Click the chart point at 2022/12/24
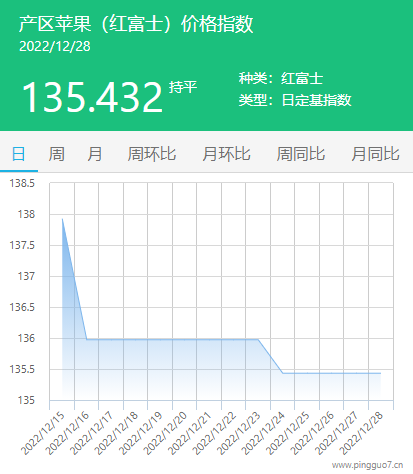 coord(283,373)
